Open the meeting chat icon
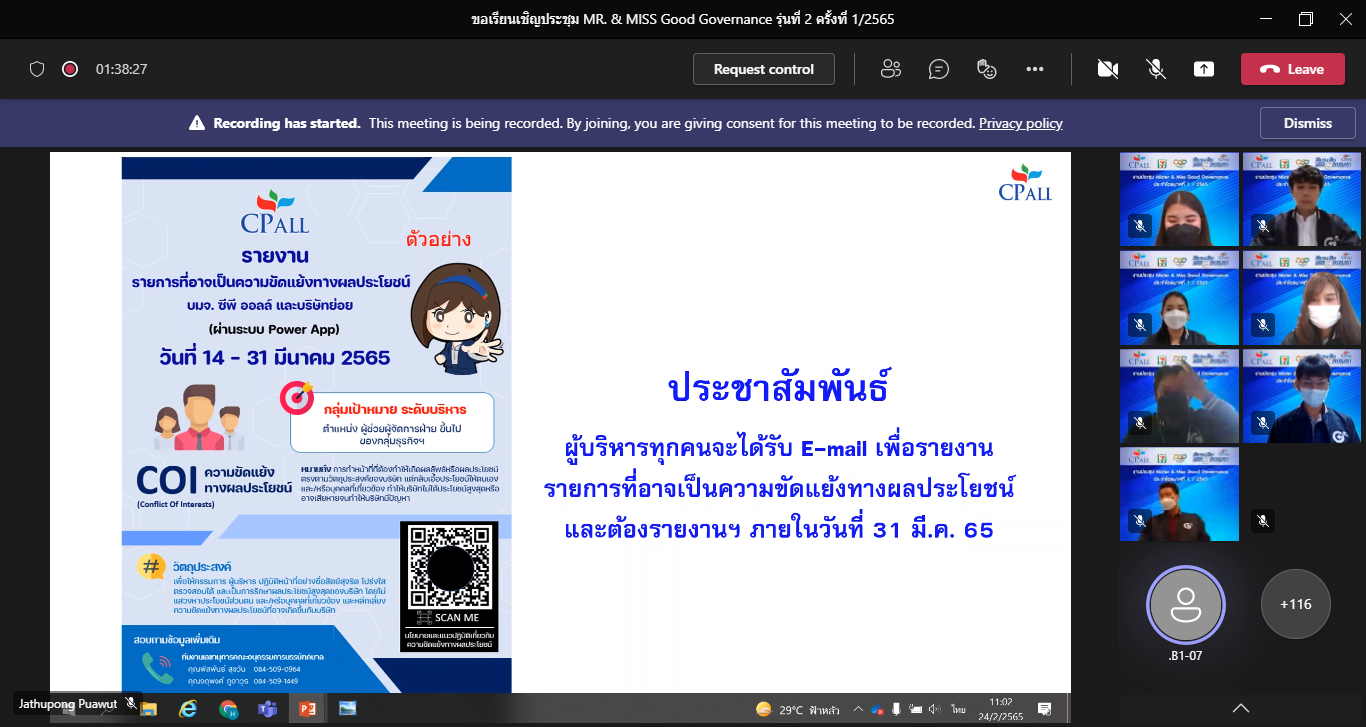 click(938, 69)
